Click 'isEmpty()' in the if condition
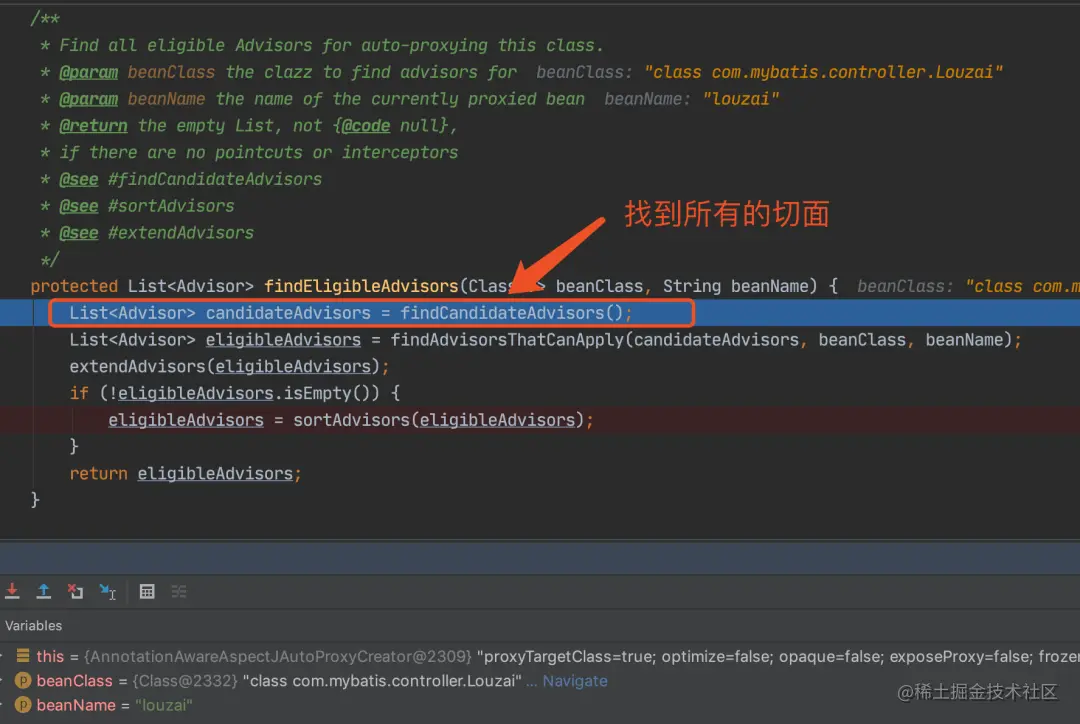Image resolution: width=1080 pixels, height=724 pixels. 327,393
